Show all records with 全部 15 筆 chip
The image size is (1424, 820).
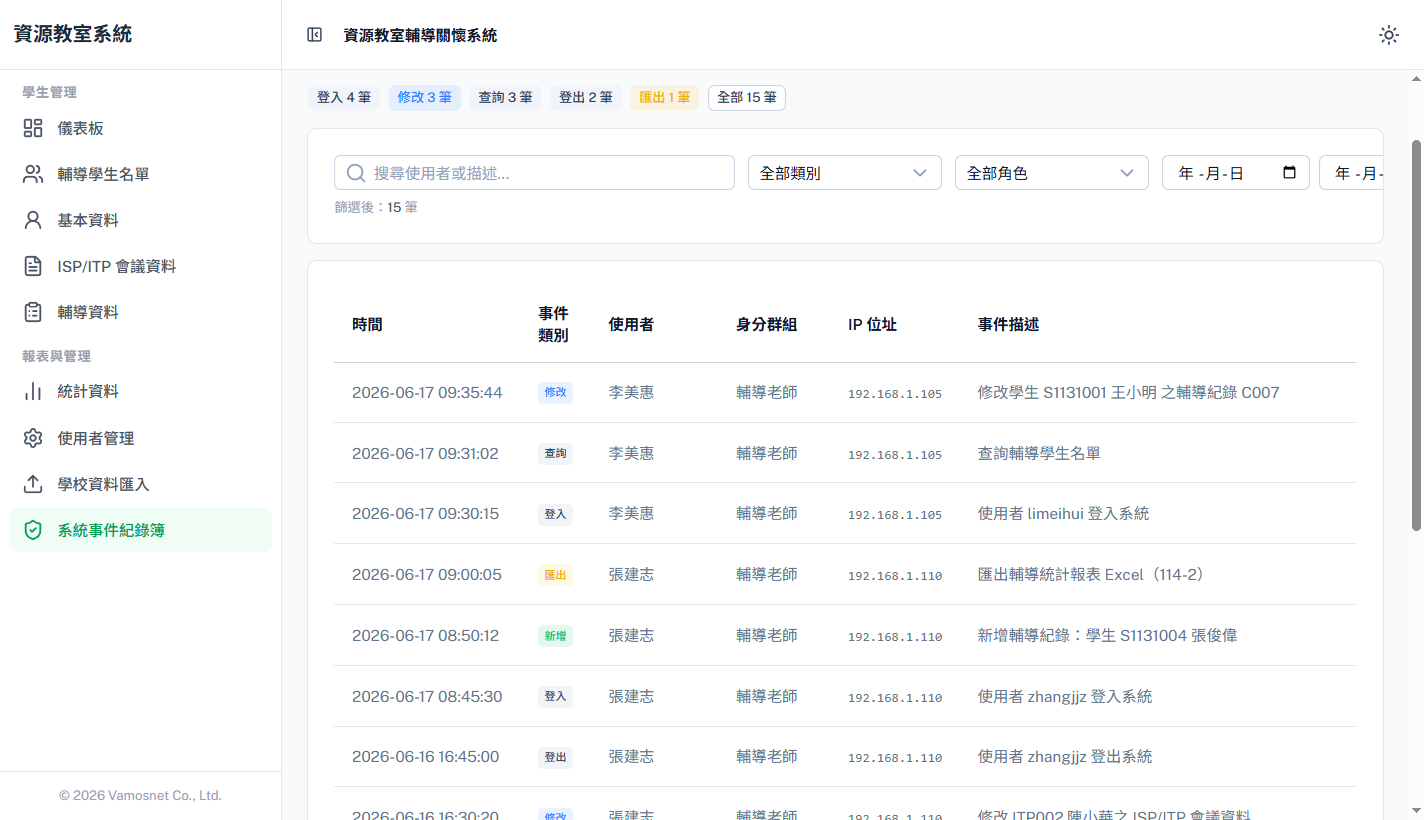[747, 98]
